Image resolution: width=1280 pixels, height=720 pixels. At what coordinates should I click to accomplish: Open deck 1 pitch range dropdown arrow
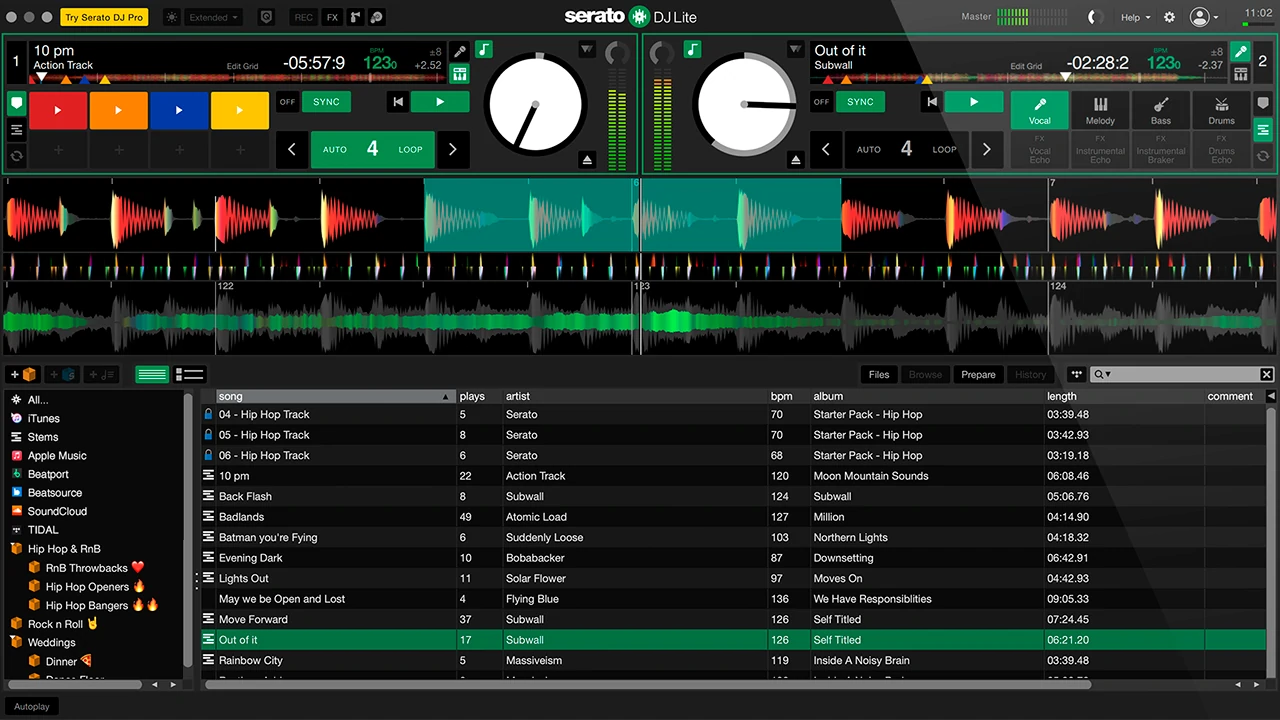tap(587, 49)
